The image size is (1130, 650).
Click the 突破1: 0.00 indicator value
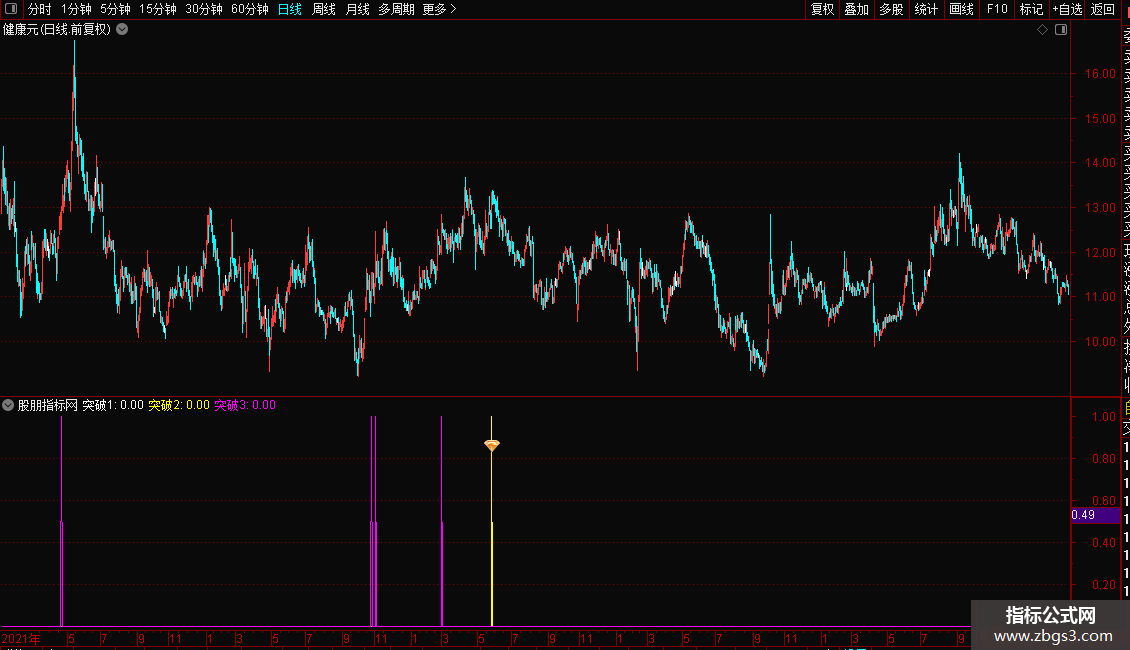pos(113,405)
